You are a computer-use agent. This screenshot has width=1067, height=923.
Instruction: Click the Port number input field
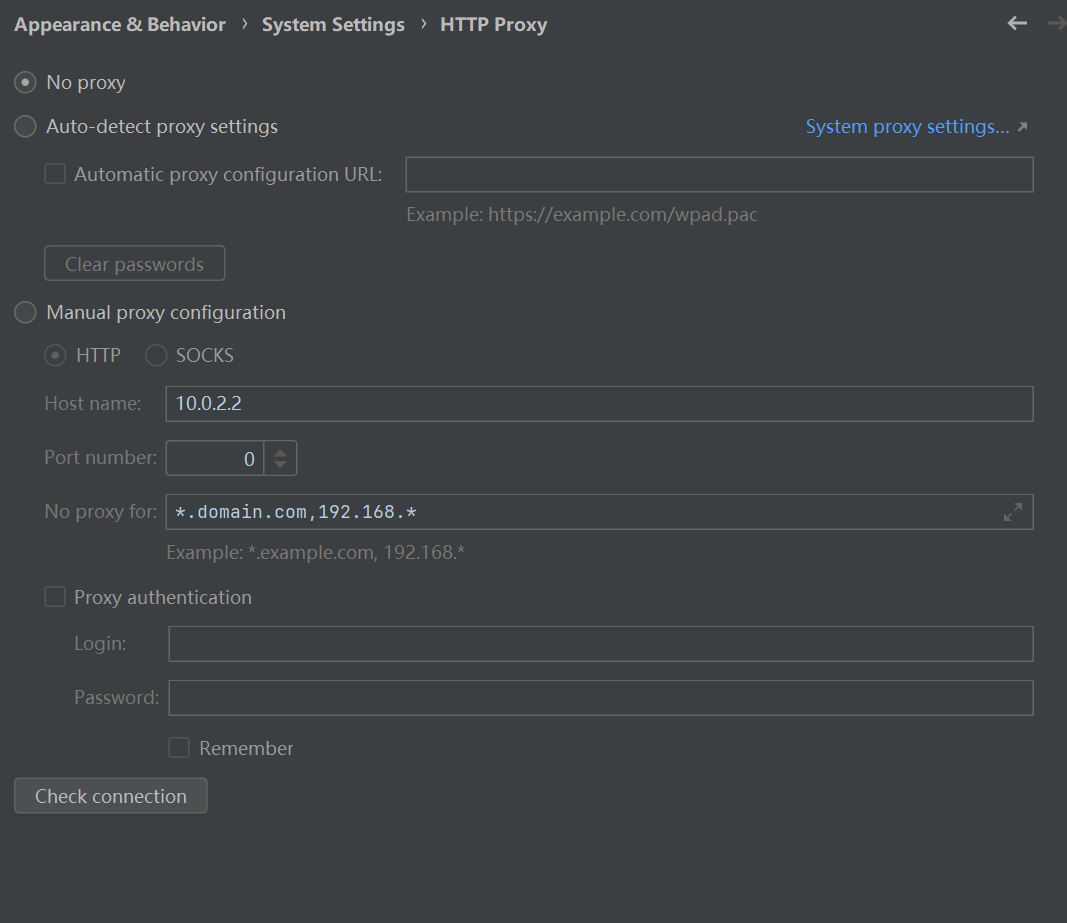(x=215, y=459)
